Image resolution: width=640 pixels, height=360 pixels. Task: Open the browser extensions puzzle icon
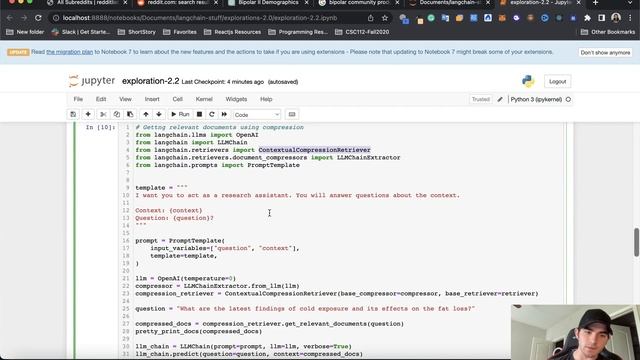587,18
